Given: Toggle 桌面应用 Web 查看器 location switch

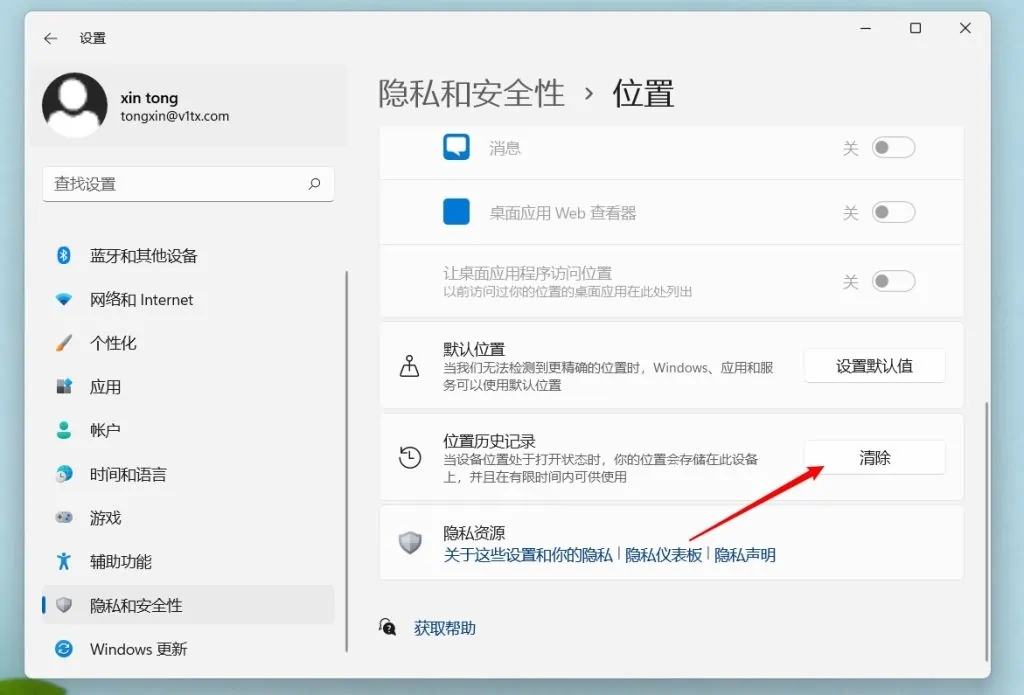Looking at the screenshot, I should [x=893, y=212].
